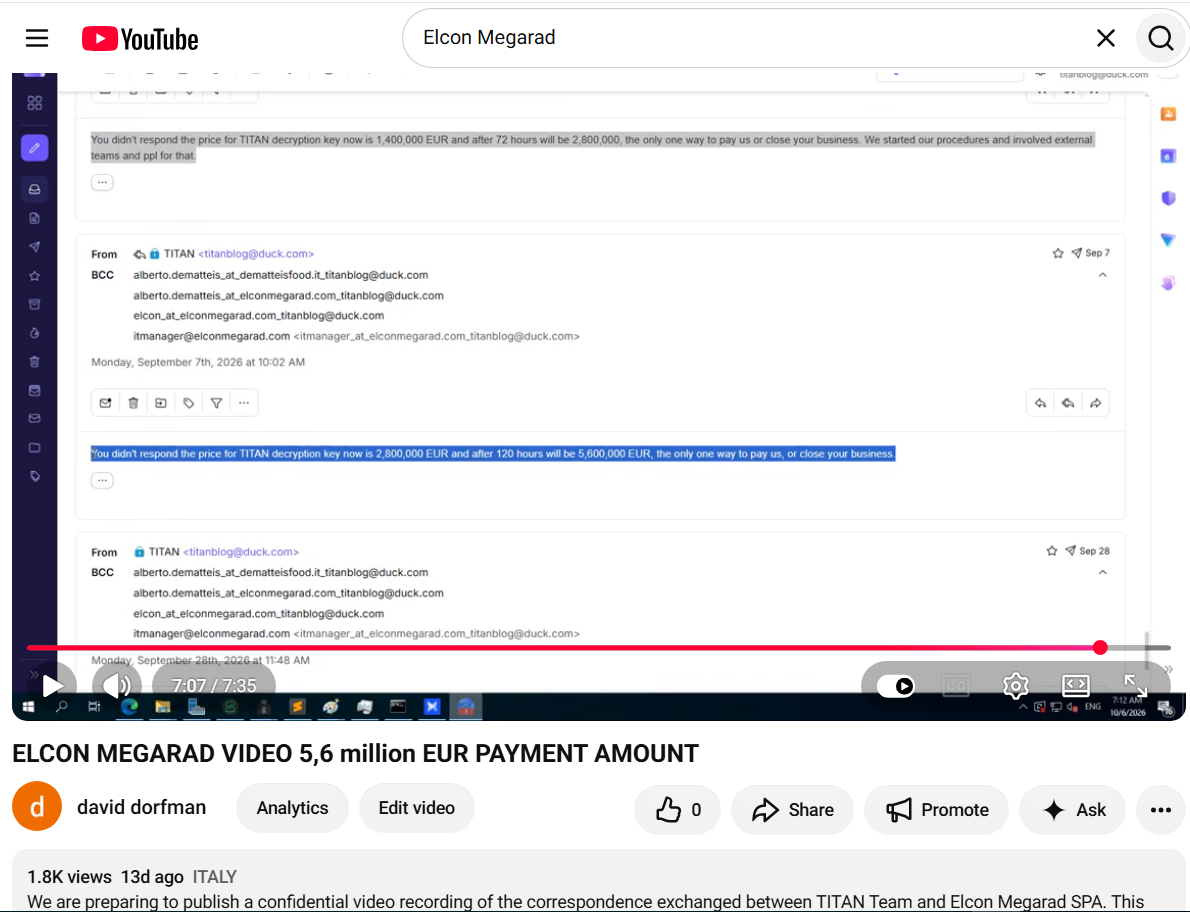Open the YouTube guide hamburger menu
This screenshot has height=912, width=1190.
click(36, 38)
